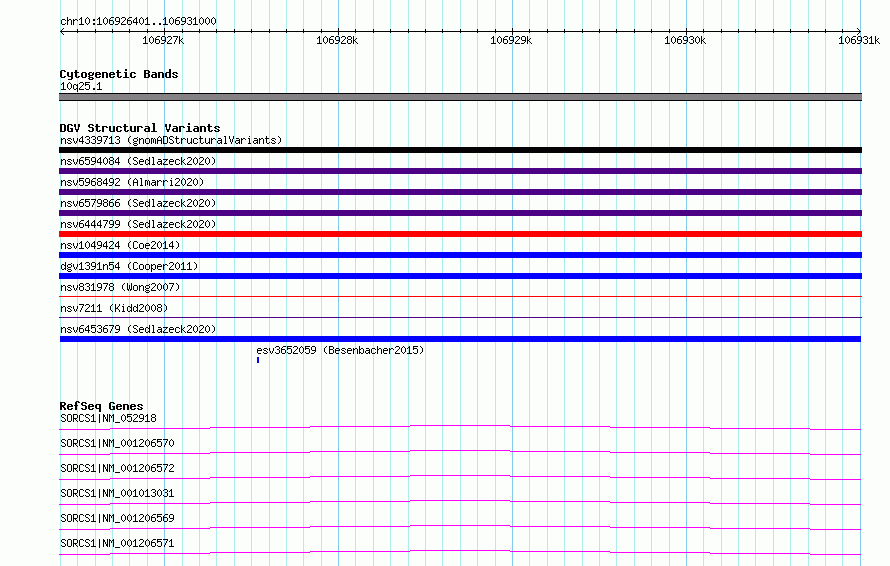Viewport: 890px width, 566px height.
Task: Open variant nsv831978 (Wong2007) label
Action: 120,287
